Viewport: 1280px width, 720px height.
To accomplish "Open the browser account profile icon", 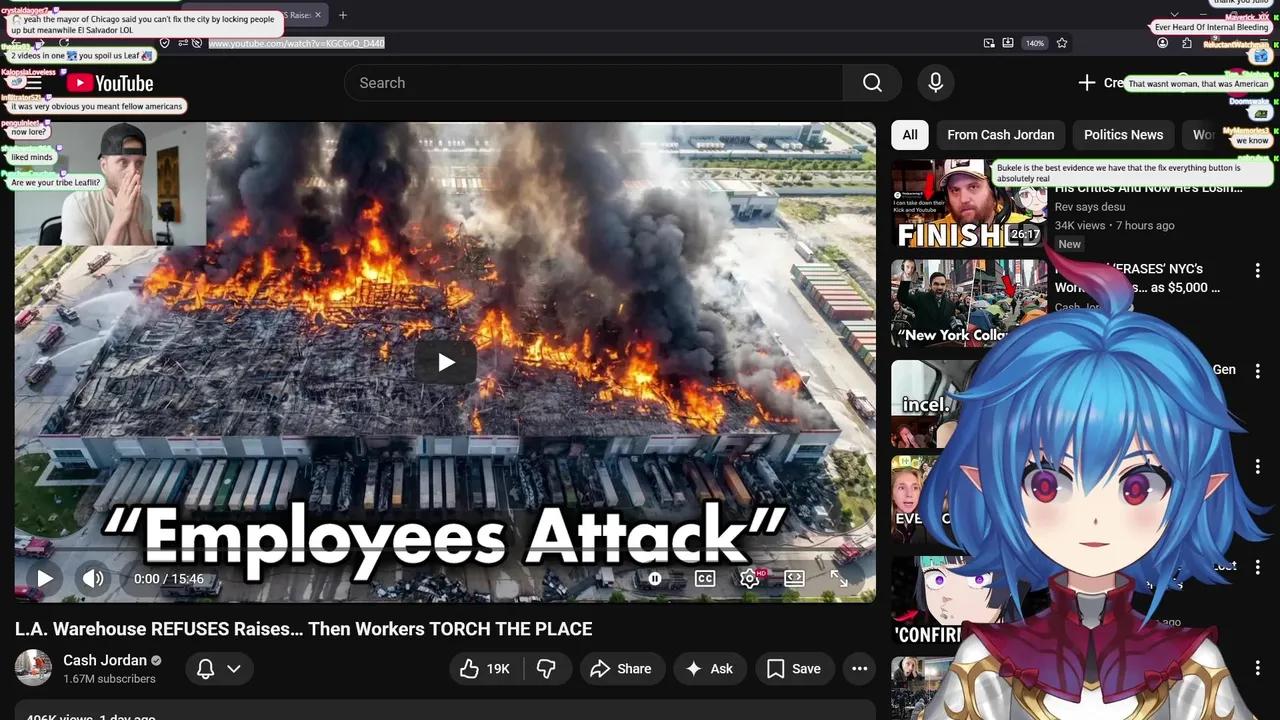I will point(1162,43).
